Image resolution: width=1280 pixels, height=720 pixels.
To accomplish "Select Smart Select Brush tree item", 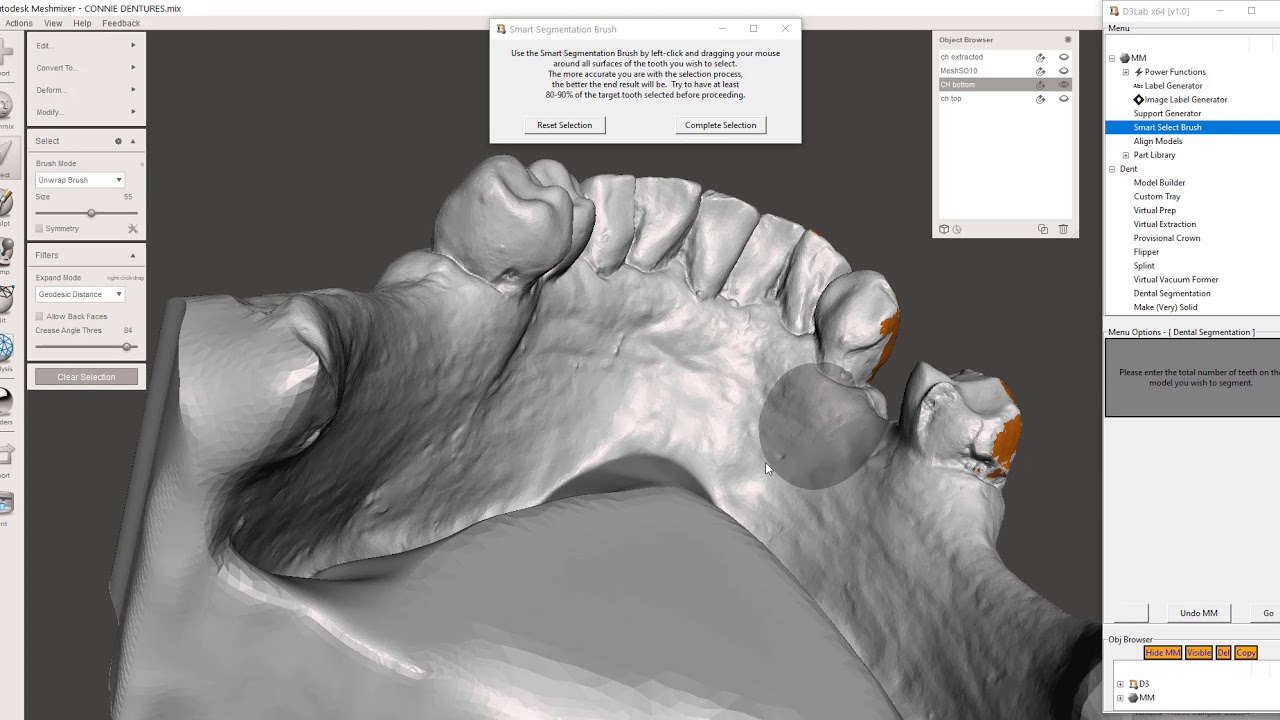I will [x=1167, y=128].
